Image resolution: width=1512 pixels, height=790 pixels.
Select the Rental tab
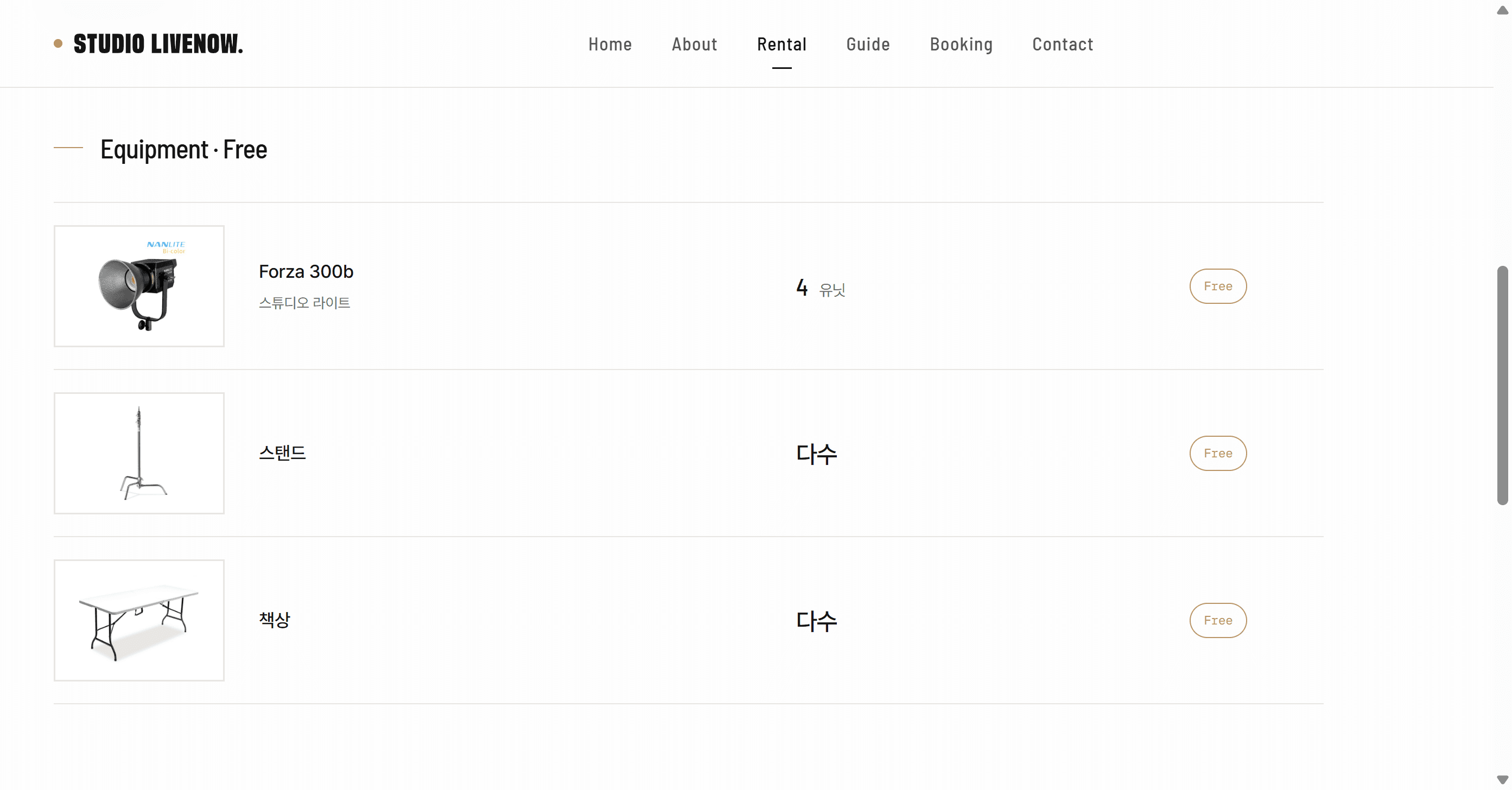coord(782,44)
